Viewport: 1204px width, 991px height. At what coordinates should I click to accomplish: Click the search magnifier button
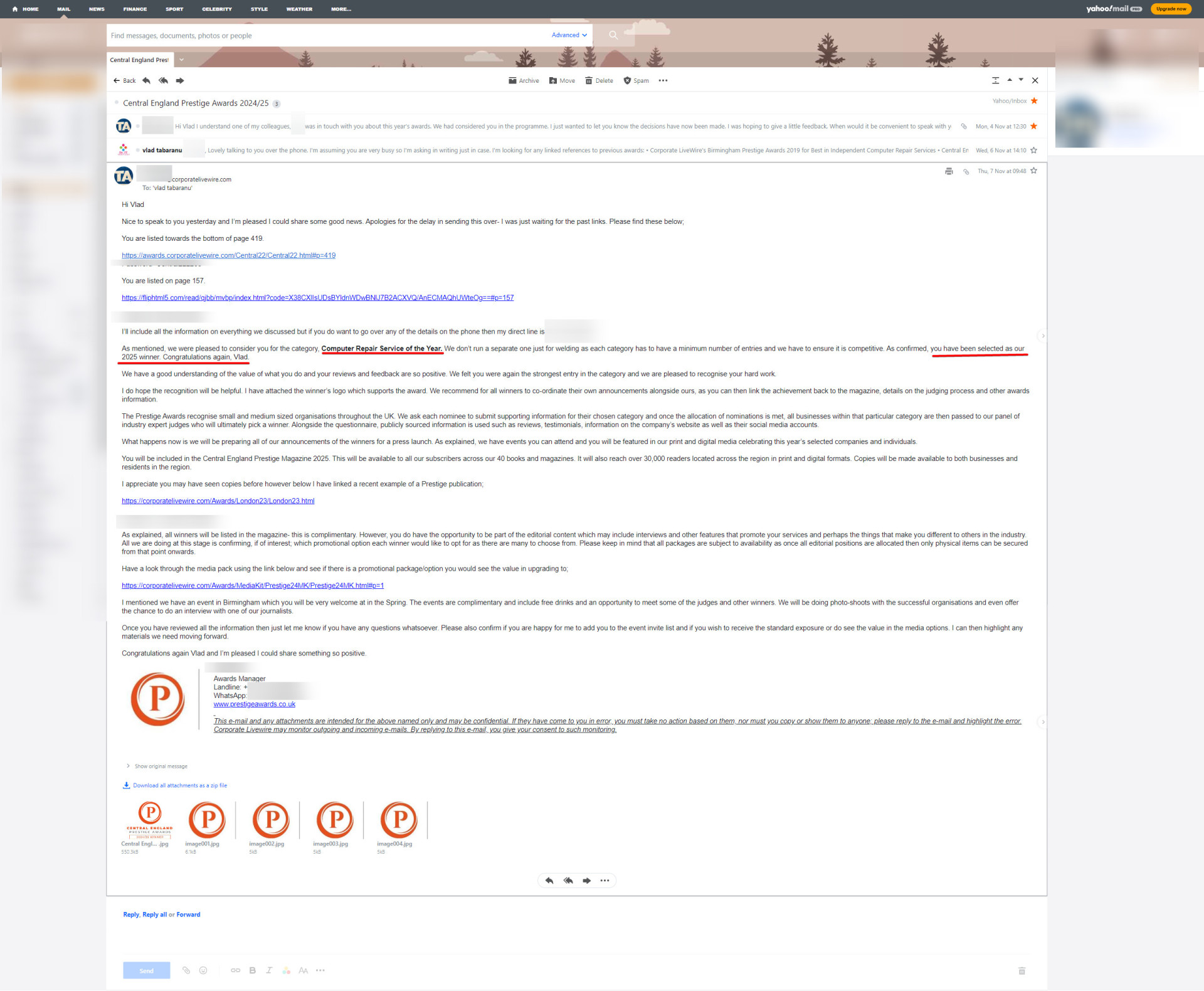(613, 36)
